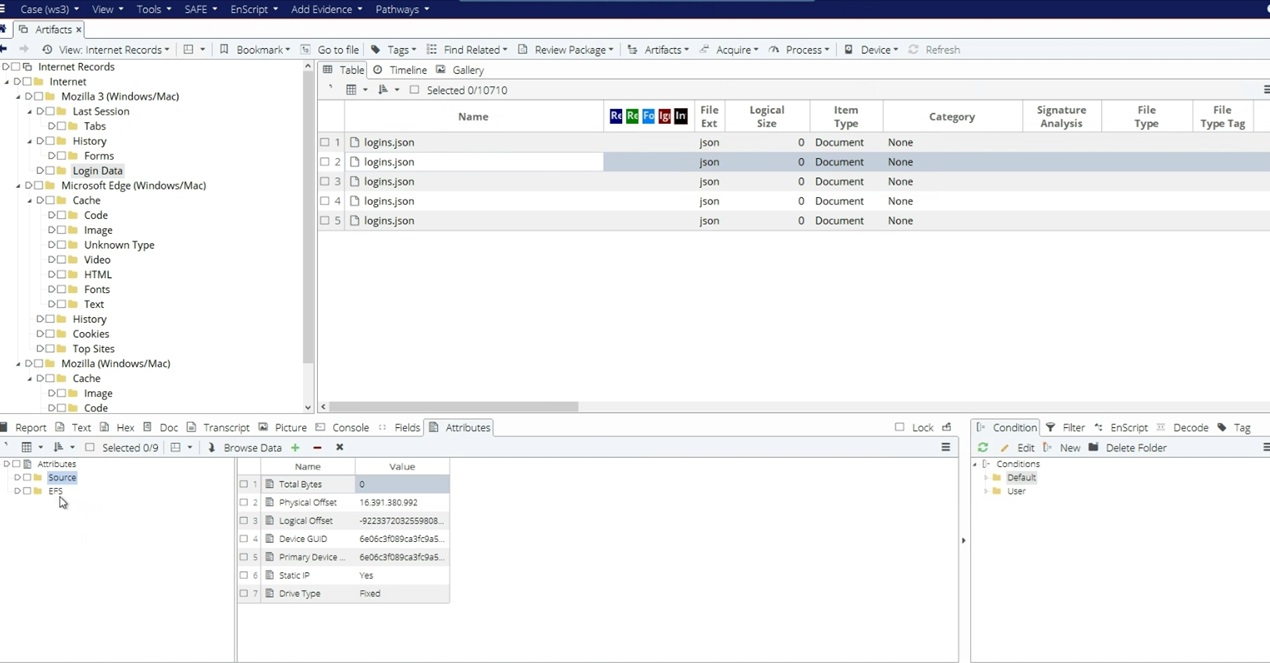Check the box for logins.json row 3
This screenshot has height=663, width=1270.
(x=325, y=182)
